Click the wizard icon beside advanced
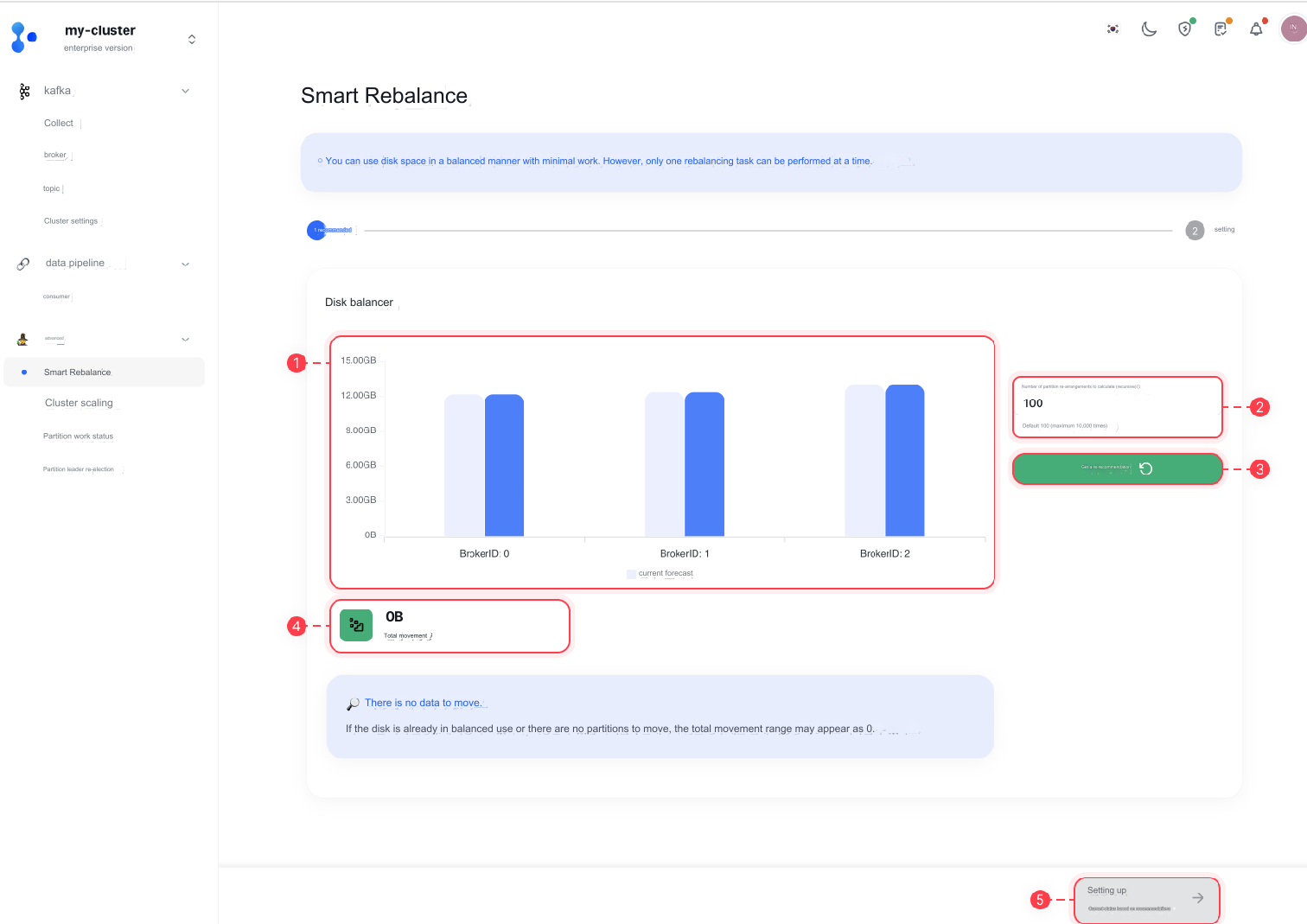 click(x=23, y=340)
